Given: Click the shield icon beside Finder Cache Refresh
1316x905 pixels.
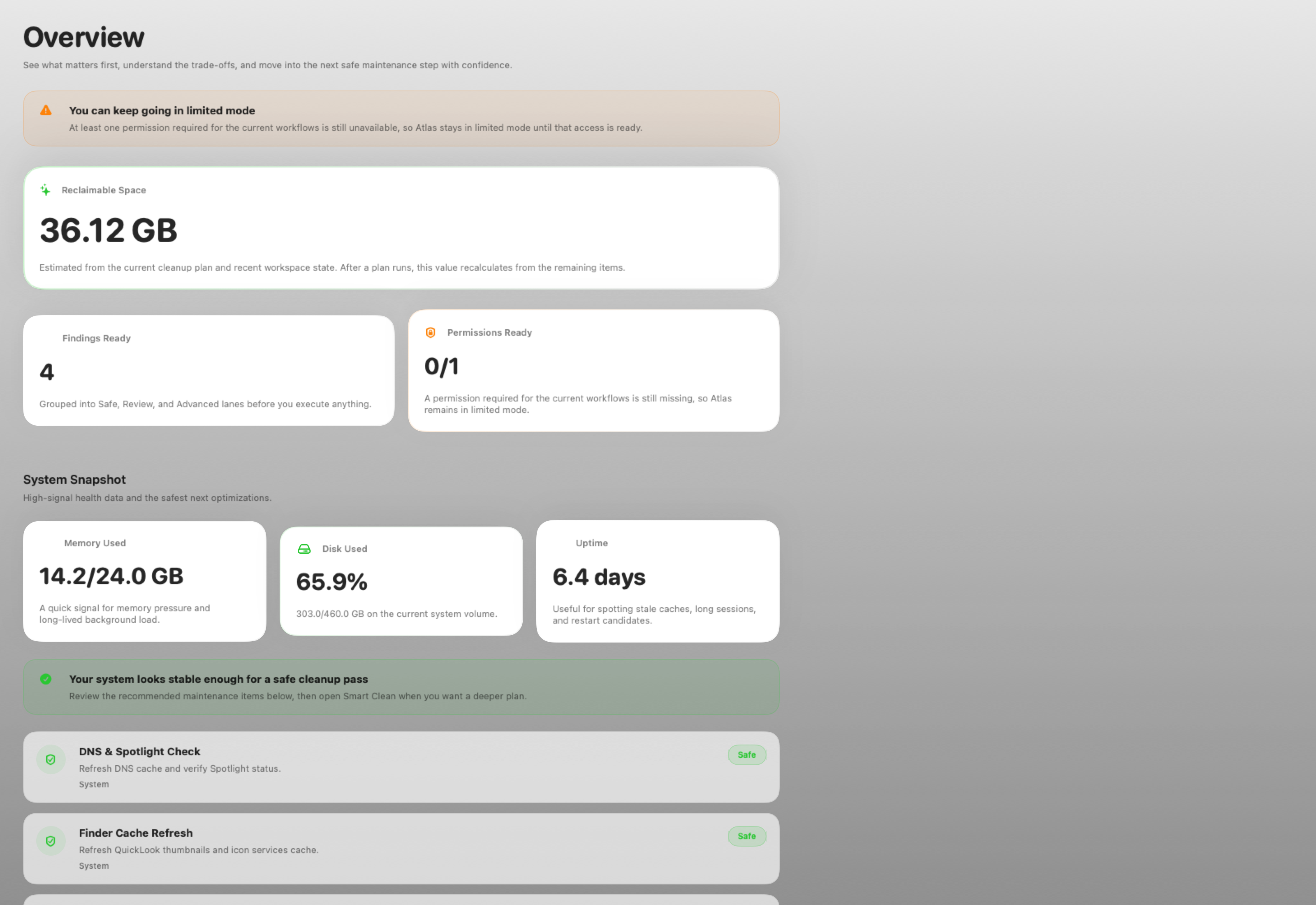Looking at the screenshot, I should (x=51, y=840).
